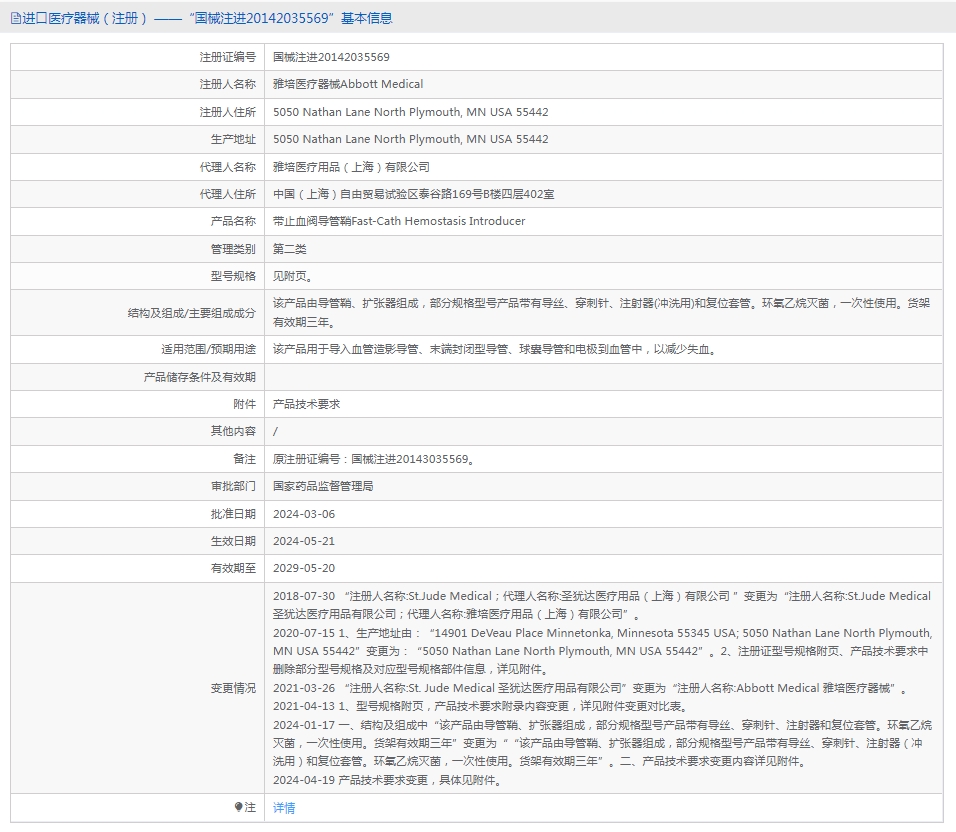956x832 pixels.
Task: Click the 型号规格 label
Action: 233,276
